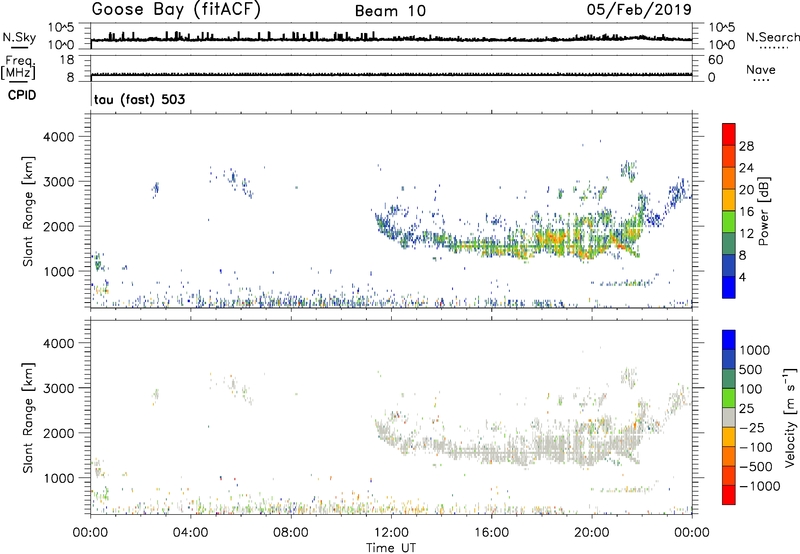Click the blue bottom of the Power color bar
Viewport: 800px width, 554px height.
pyautogui.click(x=729, y=287)
